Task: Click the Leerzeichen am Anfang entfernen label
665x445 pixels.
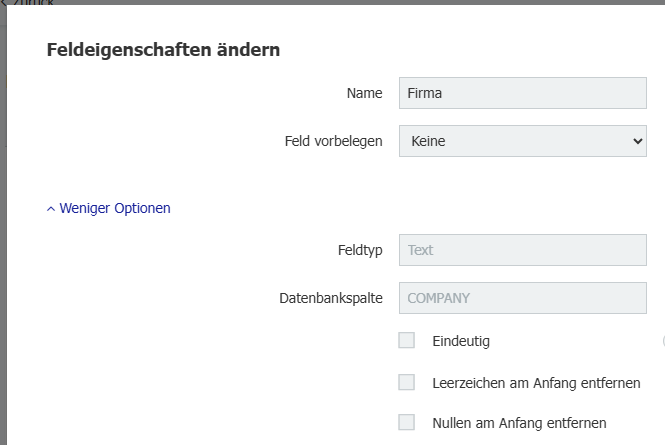Action: (x=536, y=382)
